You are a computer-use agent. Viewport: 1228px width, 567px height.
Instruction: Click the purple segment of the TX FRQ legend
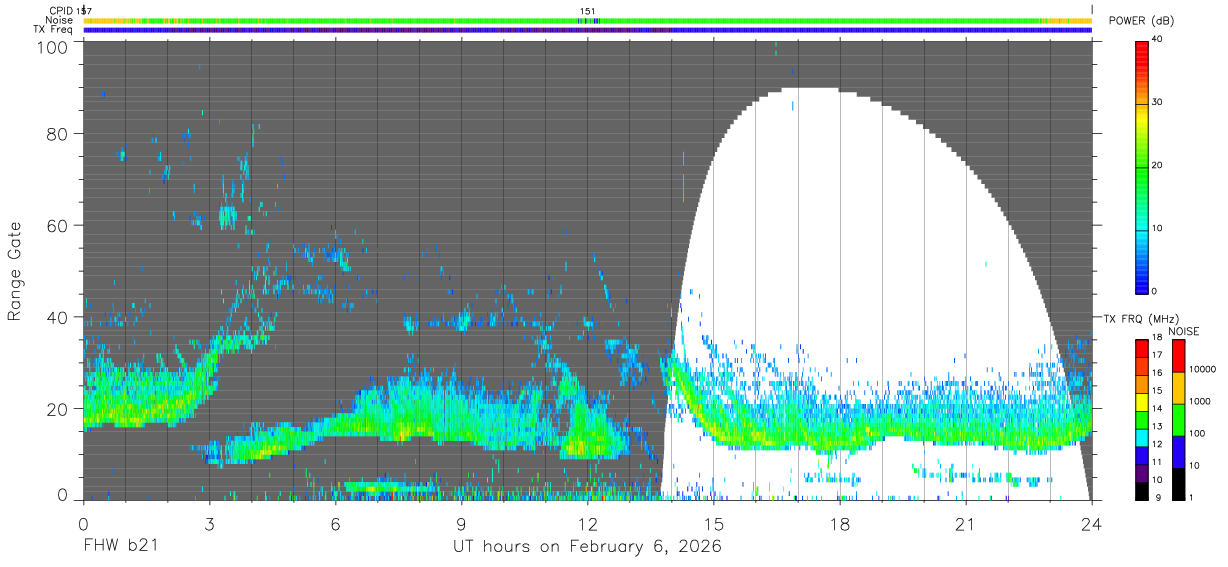[x=1141, y=474]
